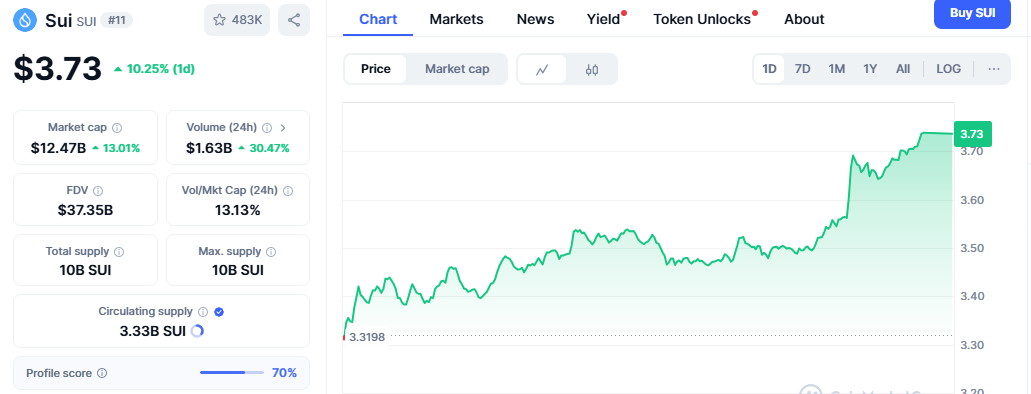This screenshot has height=394, width=1031.
Task: Open the News tab
Action: [535, 19]
